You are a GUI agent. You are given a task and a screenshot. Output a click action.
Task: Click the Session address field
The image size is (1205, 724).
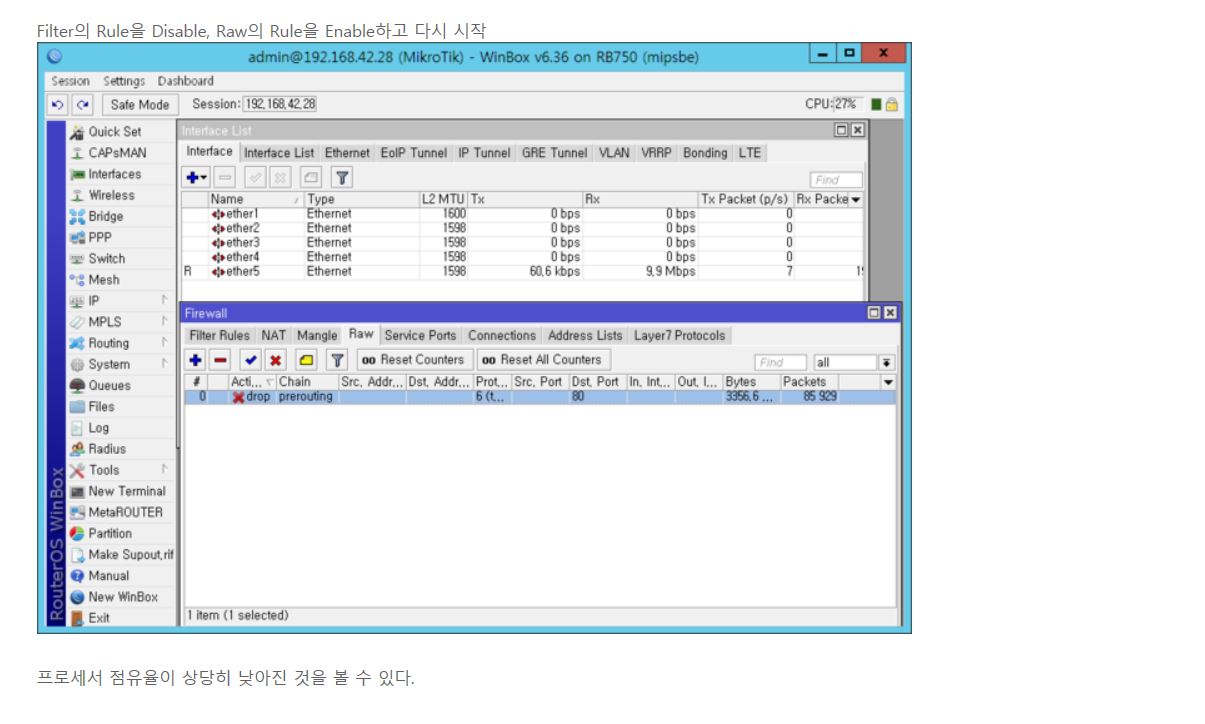point(280,104)
